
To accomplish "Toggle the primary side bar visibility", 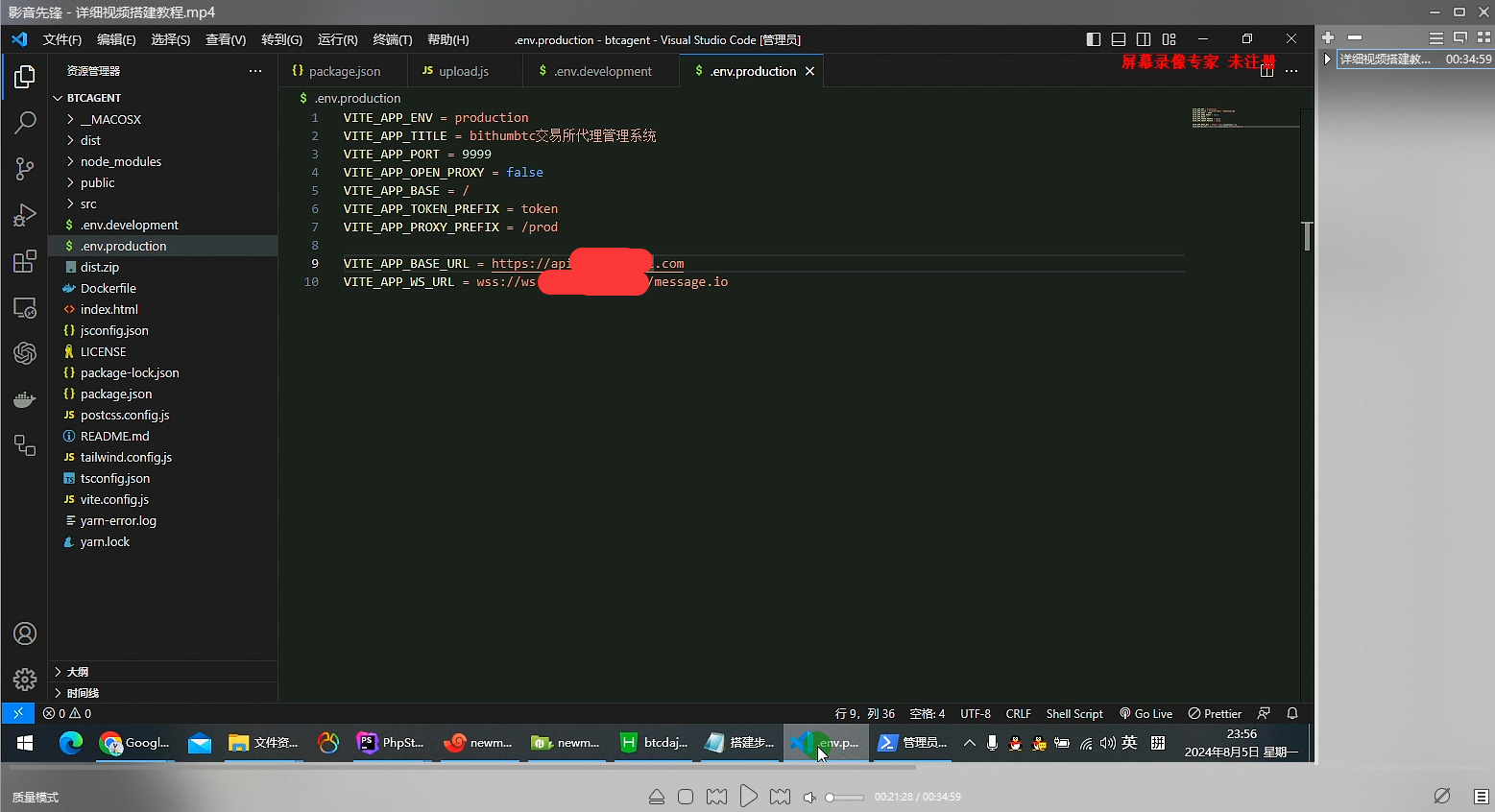I will [1094, 39].
